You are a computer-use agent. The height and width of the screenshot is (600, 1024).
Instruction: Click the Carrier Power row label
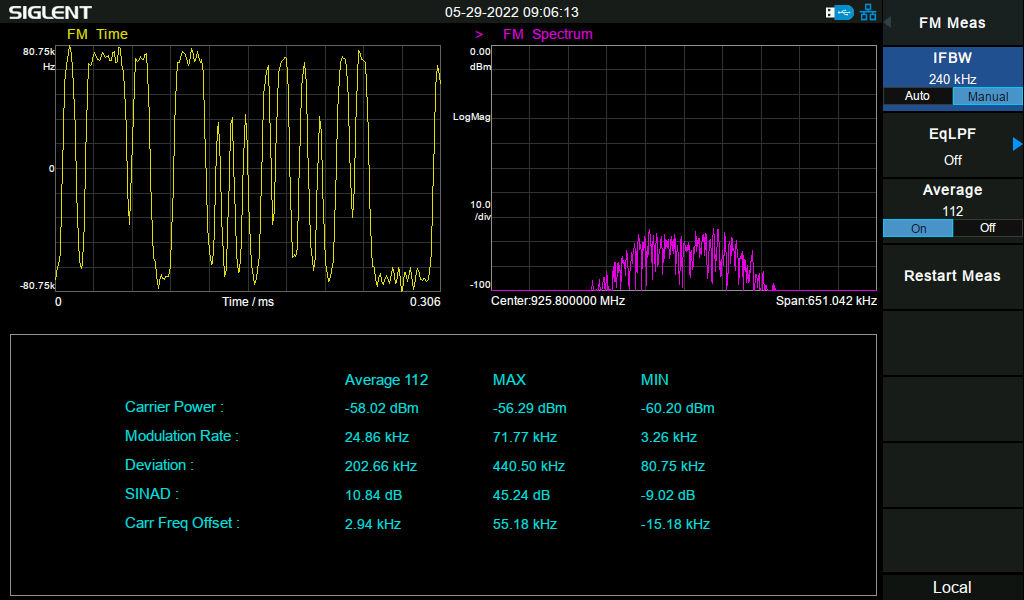[x=174, y=407]
